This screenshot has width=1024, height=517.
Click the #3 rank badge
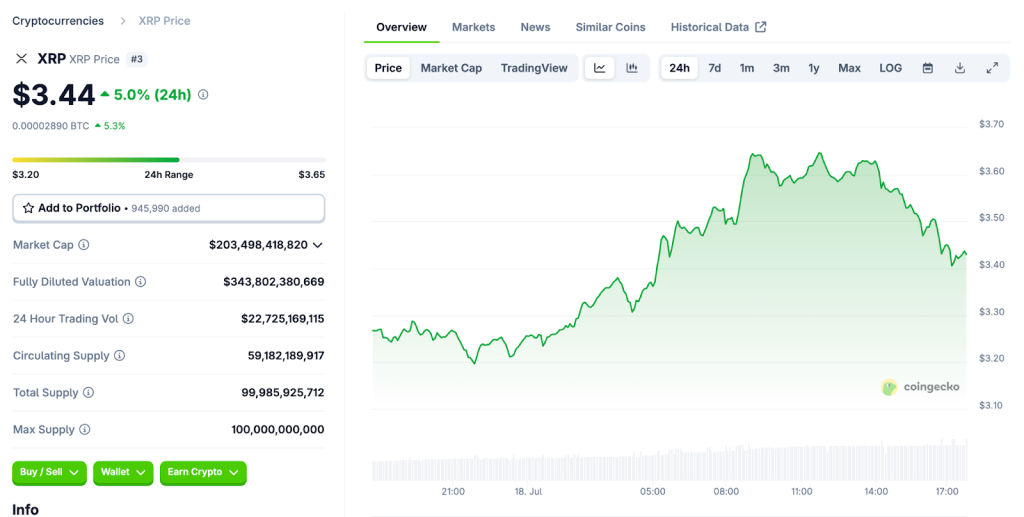(136, 59)
